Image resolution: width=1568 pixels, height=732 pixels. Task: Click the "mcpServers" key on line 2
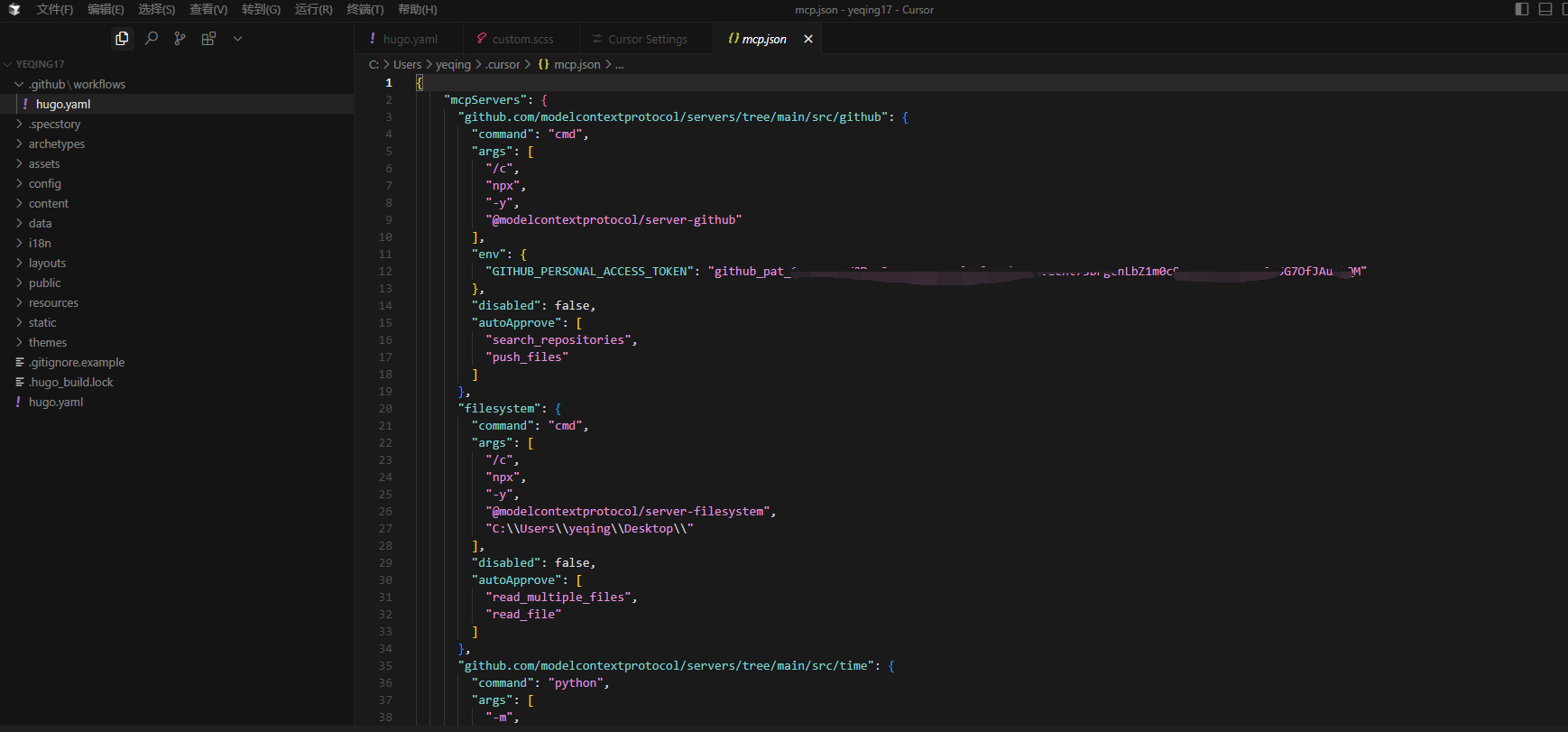pyautogui.click(x=485, y=99)
